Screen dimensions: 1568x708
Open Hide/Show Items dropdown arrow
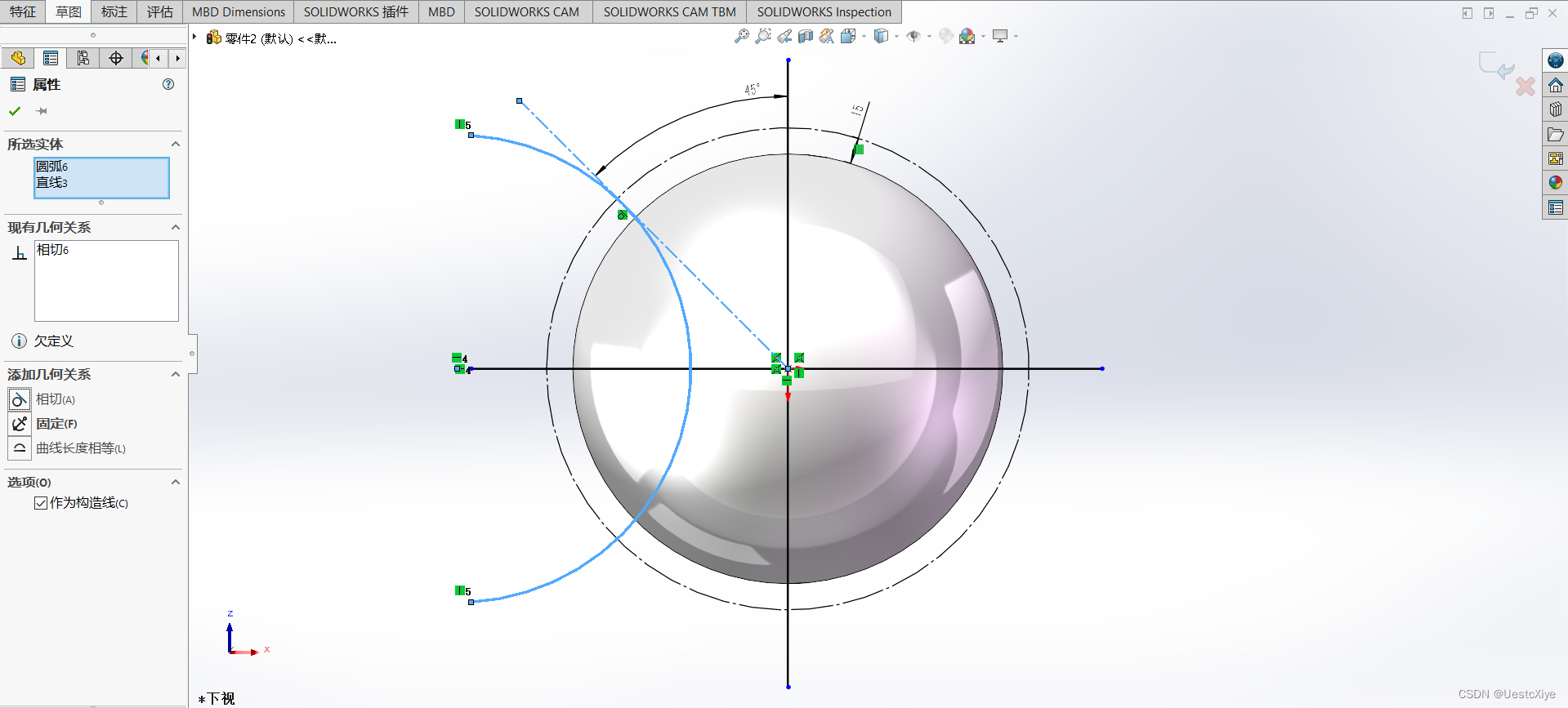click(929, 36)
